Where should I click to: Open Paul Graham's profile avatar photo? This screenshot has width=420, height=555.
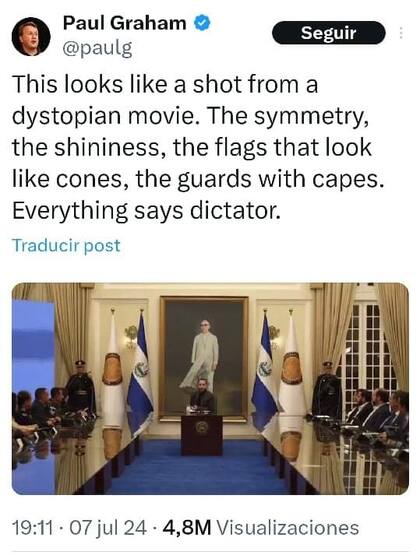(31, 36)
